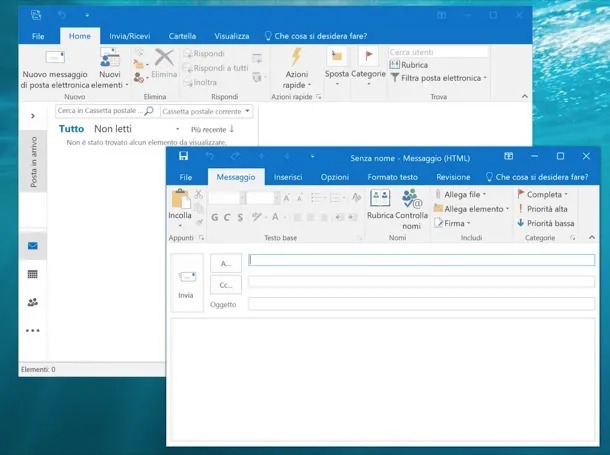Click Rispondi in the main Outlook ribbon
Viewport: 610px width, 455px height.
click(x=204, y=53)
